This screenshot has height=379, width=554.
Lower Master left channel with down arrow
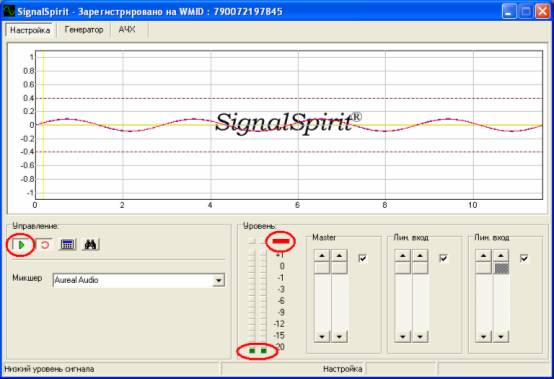322,337
